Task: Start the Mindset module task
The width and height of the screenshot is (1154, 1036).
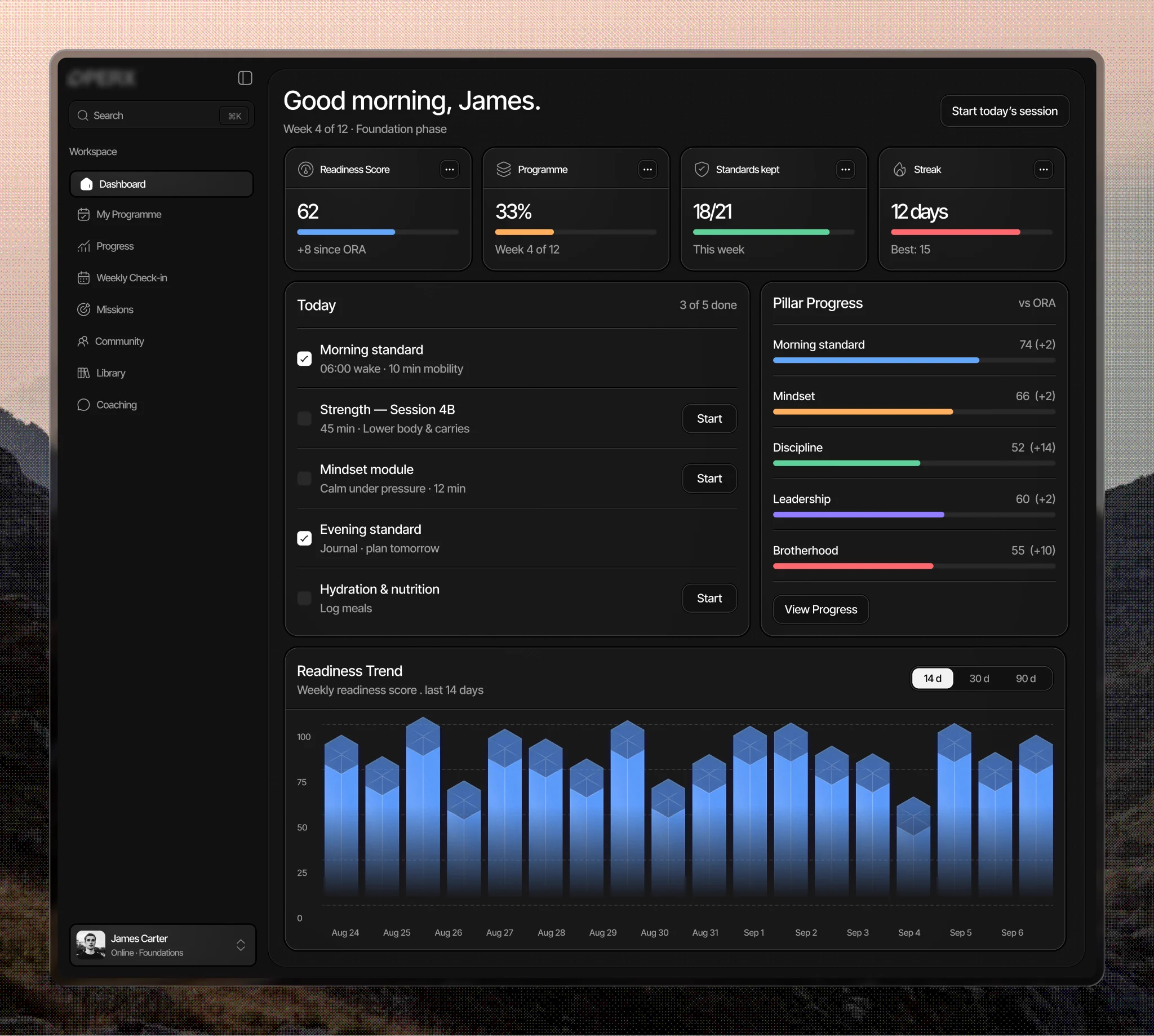Action: [709, 478]
